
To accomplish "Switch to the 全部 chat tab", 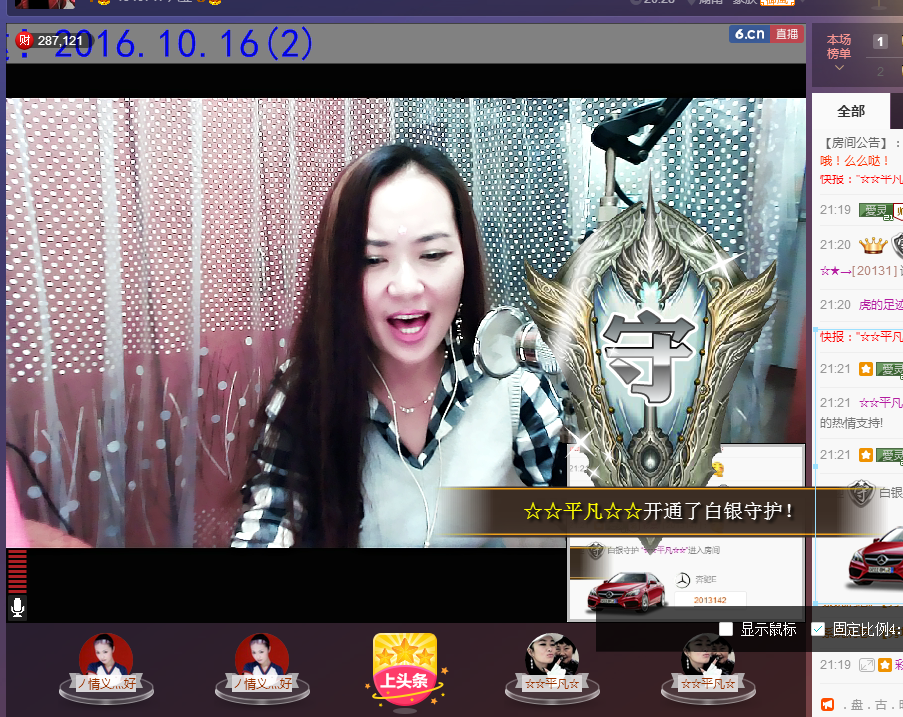I will pos(851,111).
